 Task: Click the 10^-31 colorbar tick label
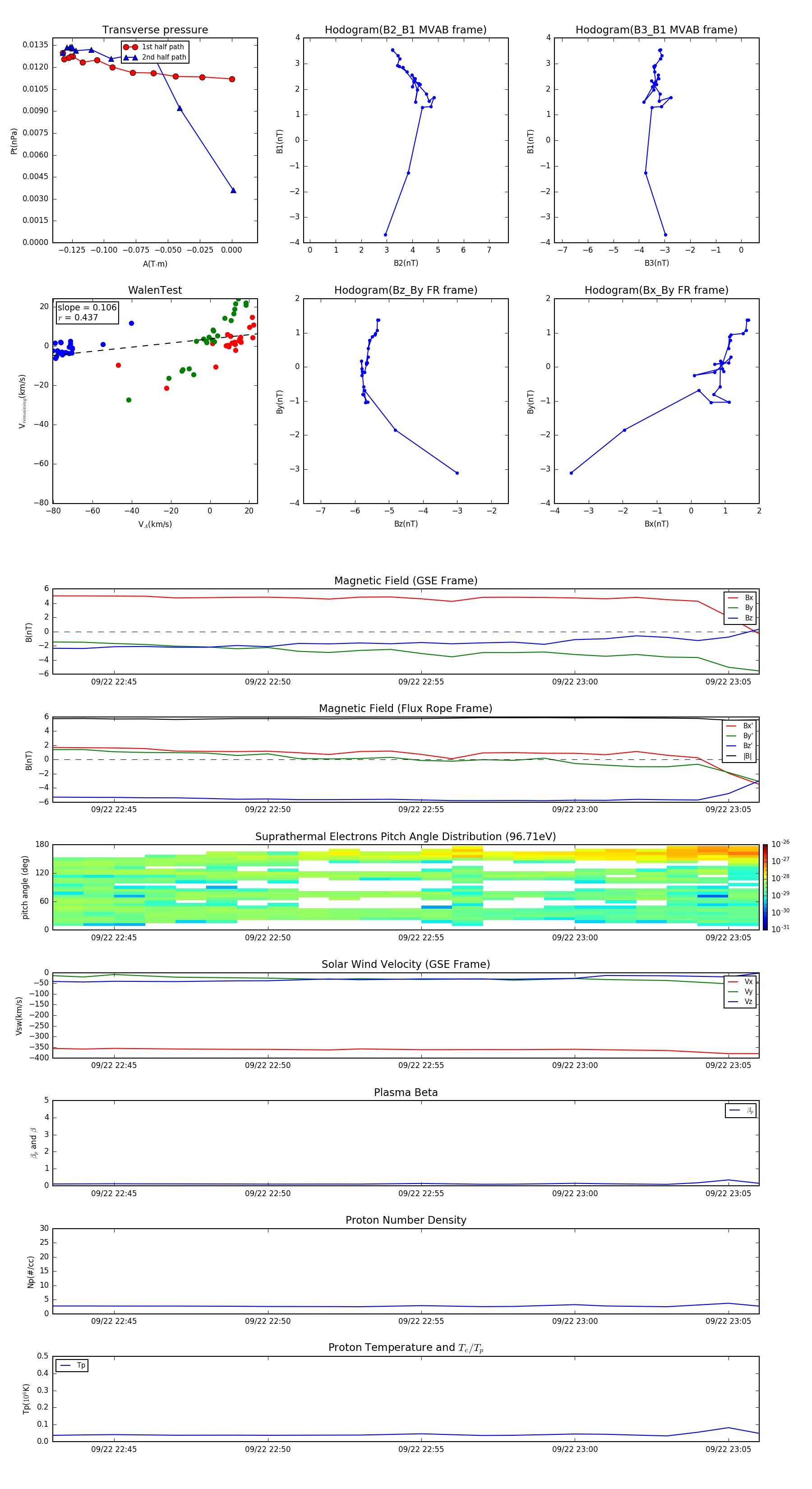click(x=780, y=929)
